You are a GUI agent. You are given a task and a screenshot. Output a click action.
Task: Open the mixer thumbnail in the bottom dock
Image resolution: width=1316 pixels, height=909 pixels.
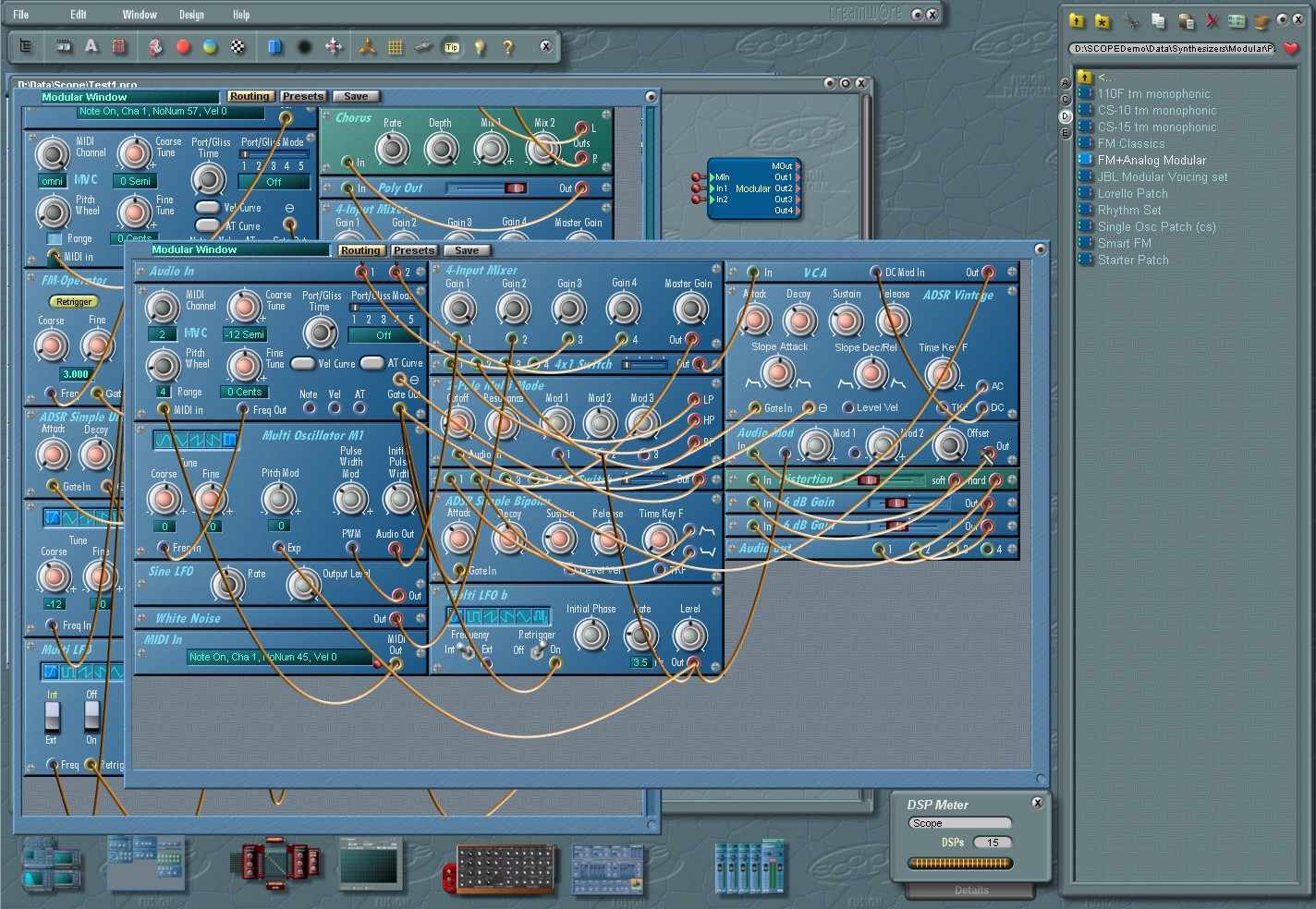749,867
